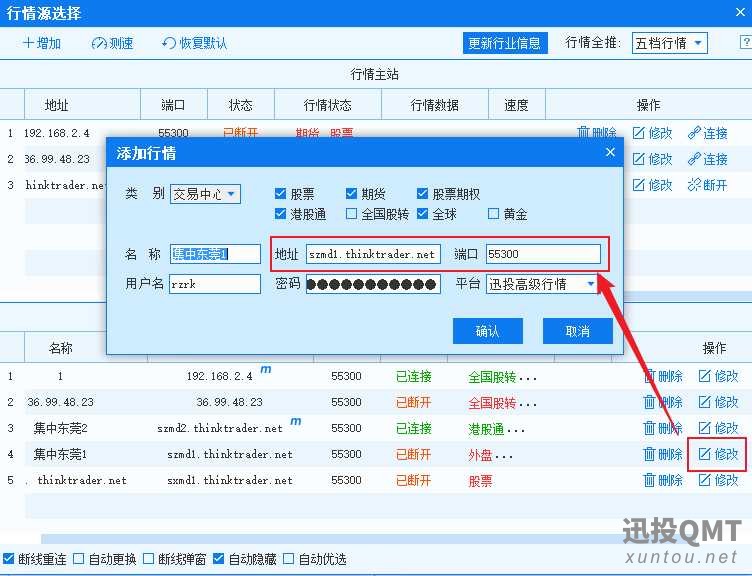
Task: Click 修改 for the lower-list 192.168.2.4 row
Action: (718, 376)
